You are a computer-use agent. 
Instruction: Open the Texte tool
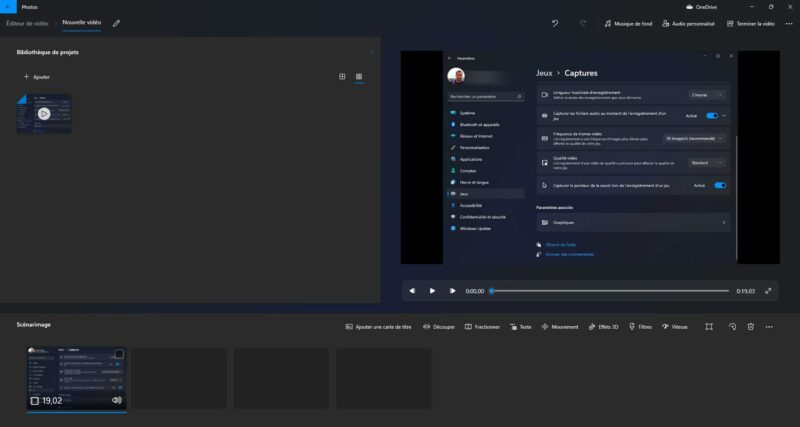520,327
